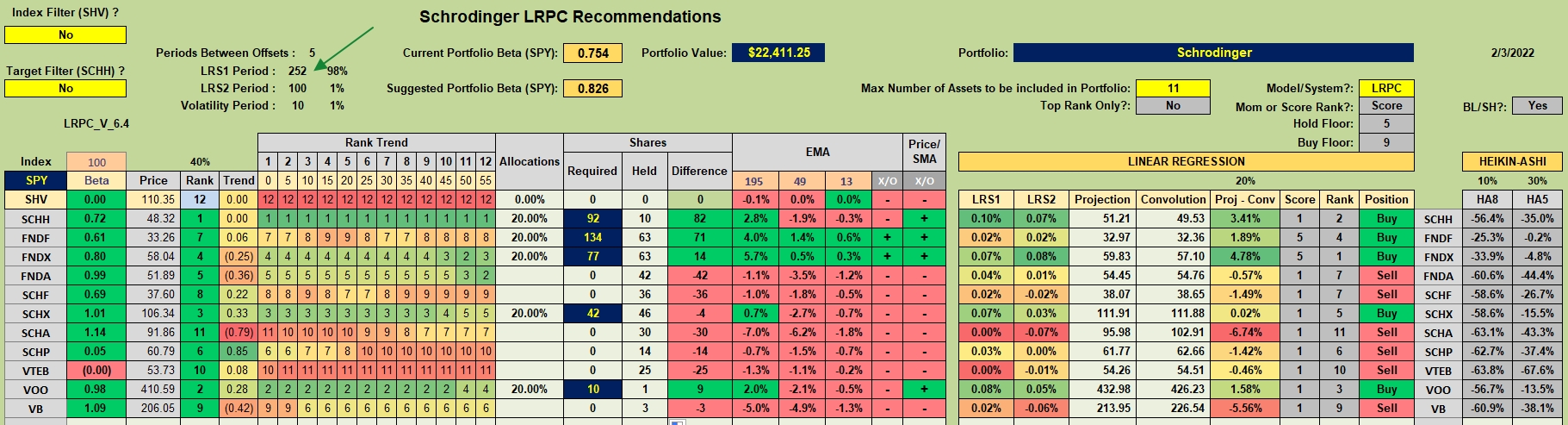
Task: Select the SHV allocation cell 0.00%
Action: pyautogui.click(x=530, y=199)
